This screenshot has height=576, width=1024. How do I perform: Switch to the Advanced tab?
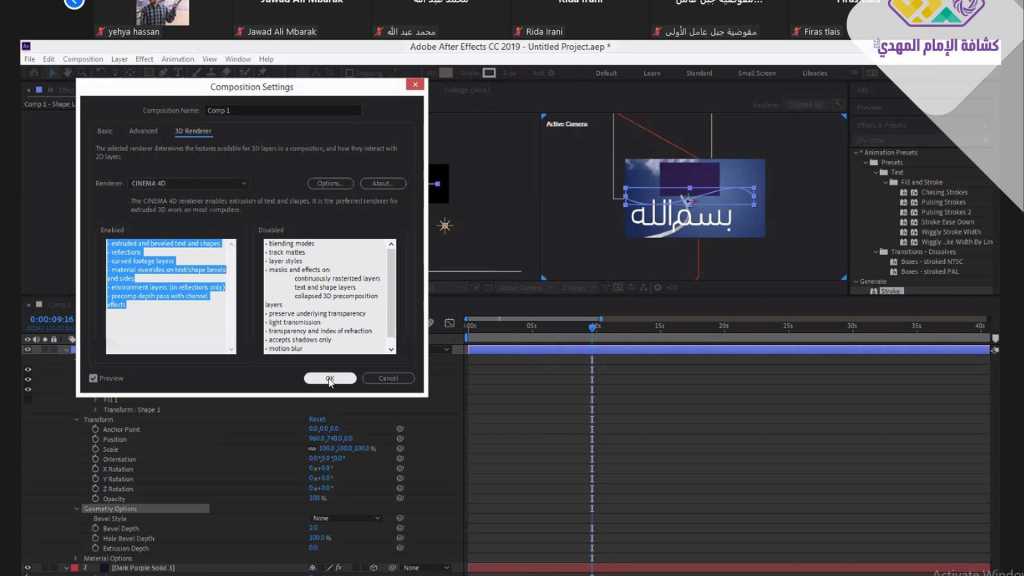click(143, 131)
